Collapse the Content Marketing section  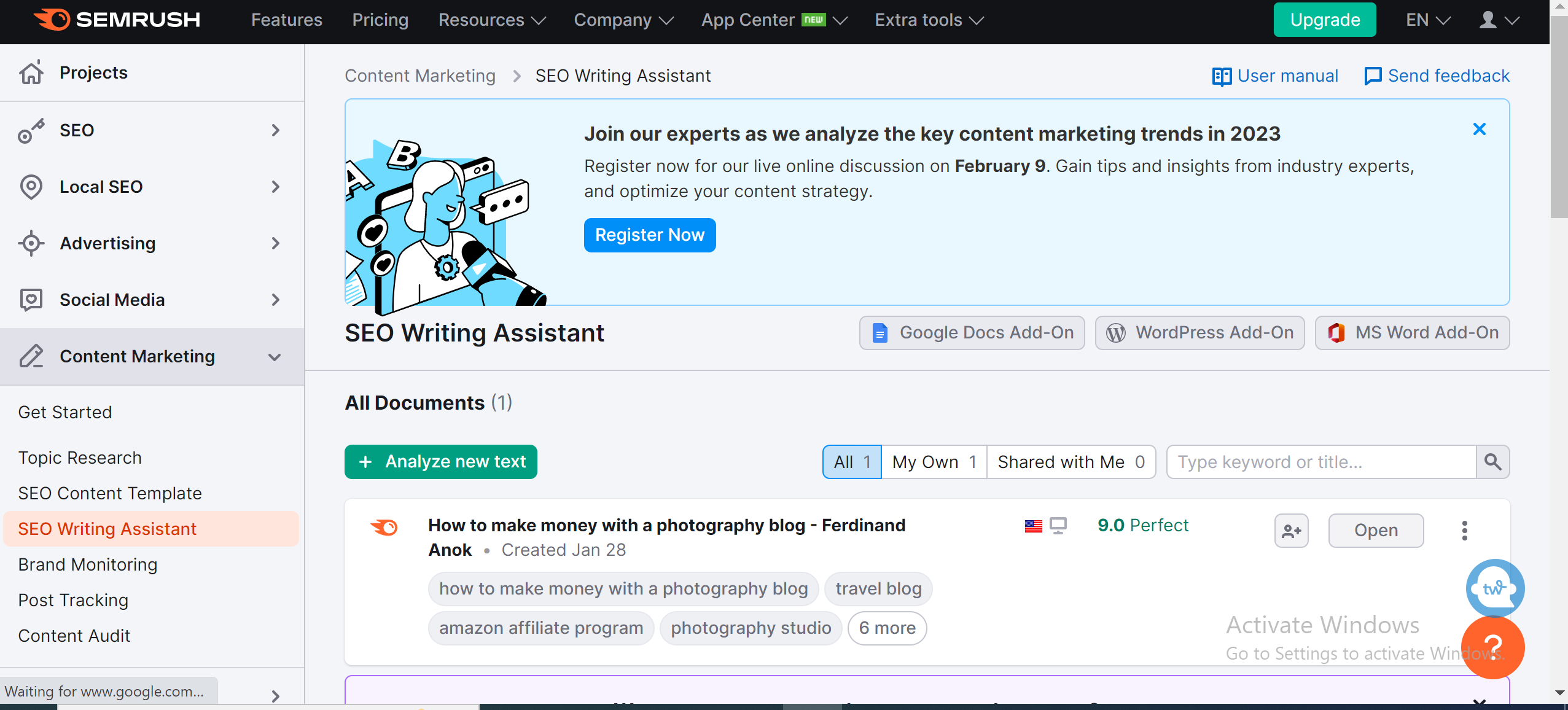point(275,357)
